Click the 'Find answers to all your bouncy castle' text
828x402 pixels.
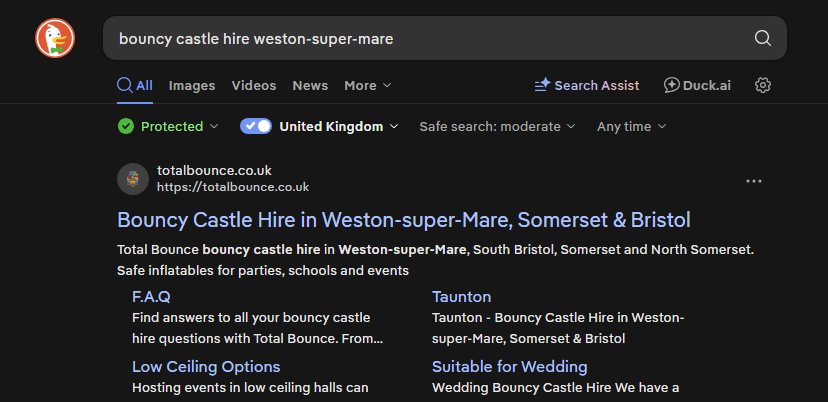(x=251, y=318)
